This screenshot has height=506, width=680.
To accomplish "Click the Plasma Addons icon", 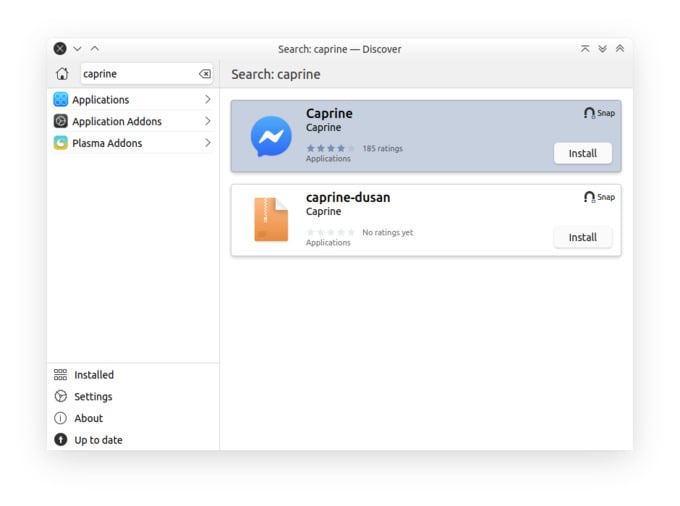I will (61, 143).
